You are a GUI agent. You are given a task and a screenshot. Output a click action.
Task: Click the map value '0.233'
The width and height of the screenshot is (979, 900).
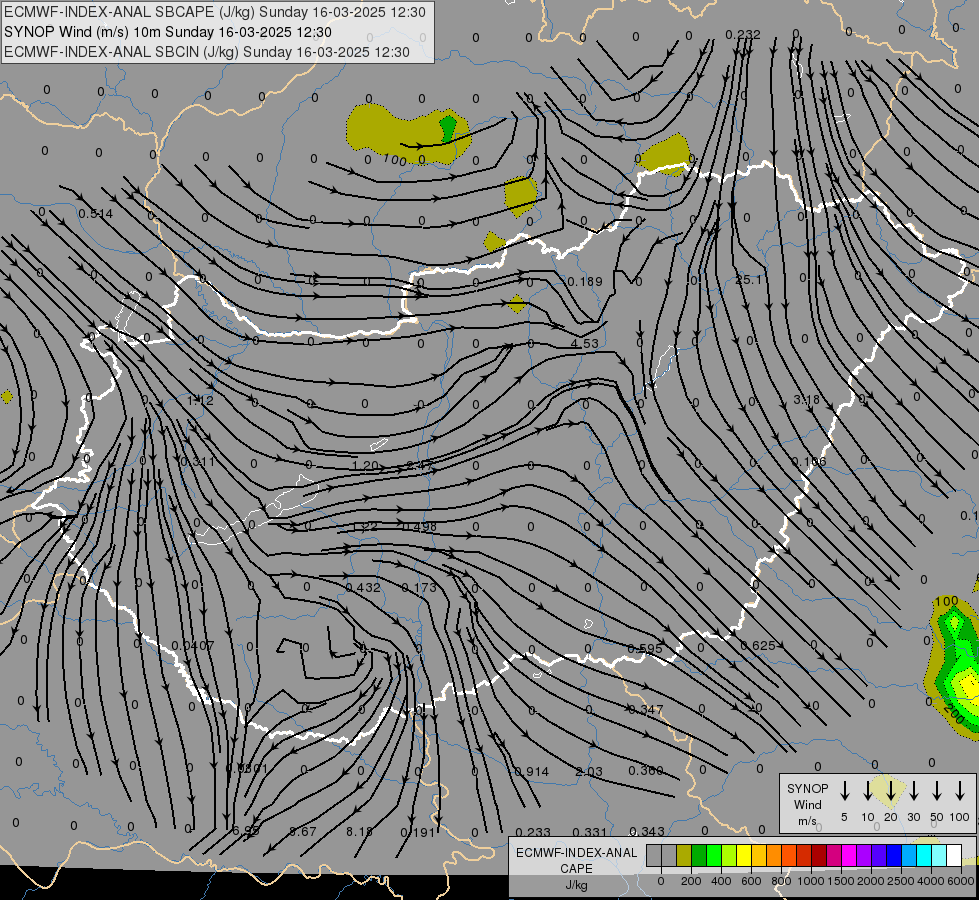pyautogui.click(x=533, y=832)
